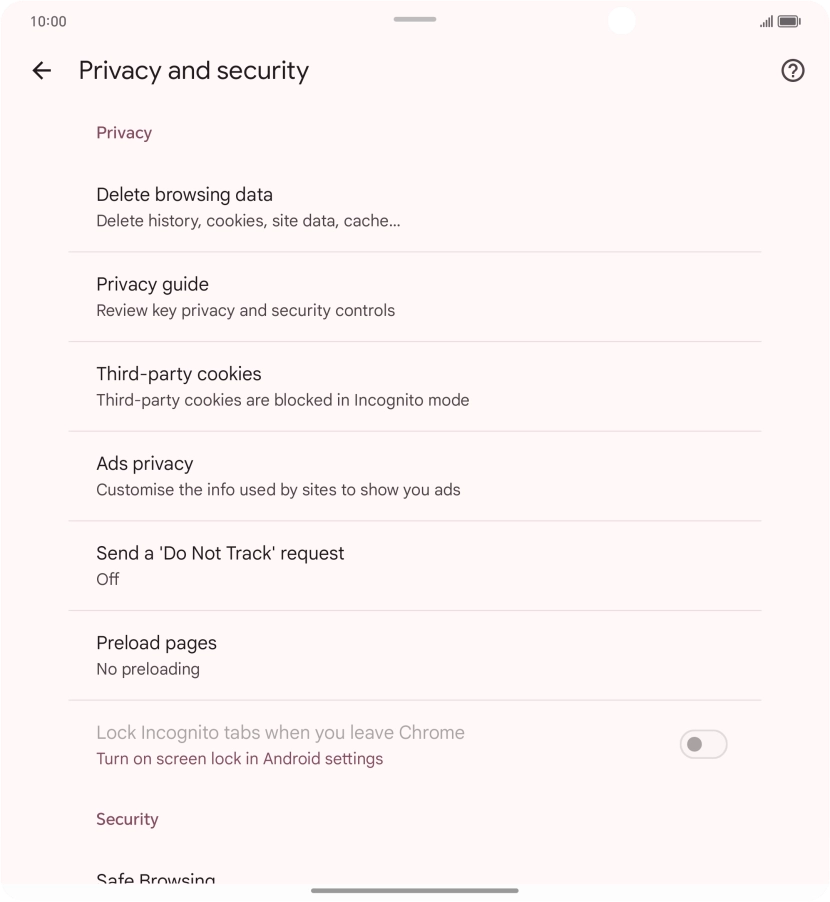Select the Security section header
Screen dimensions: 830x902
[127, 819]
